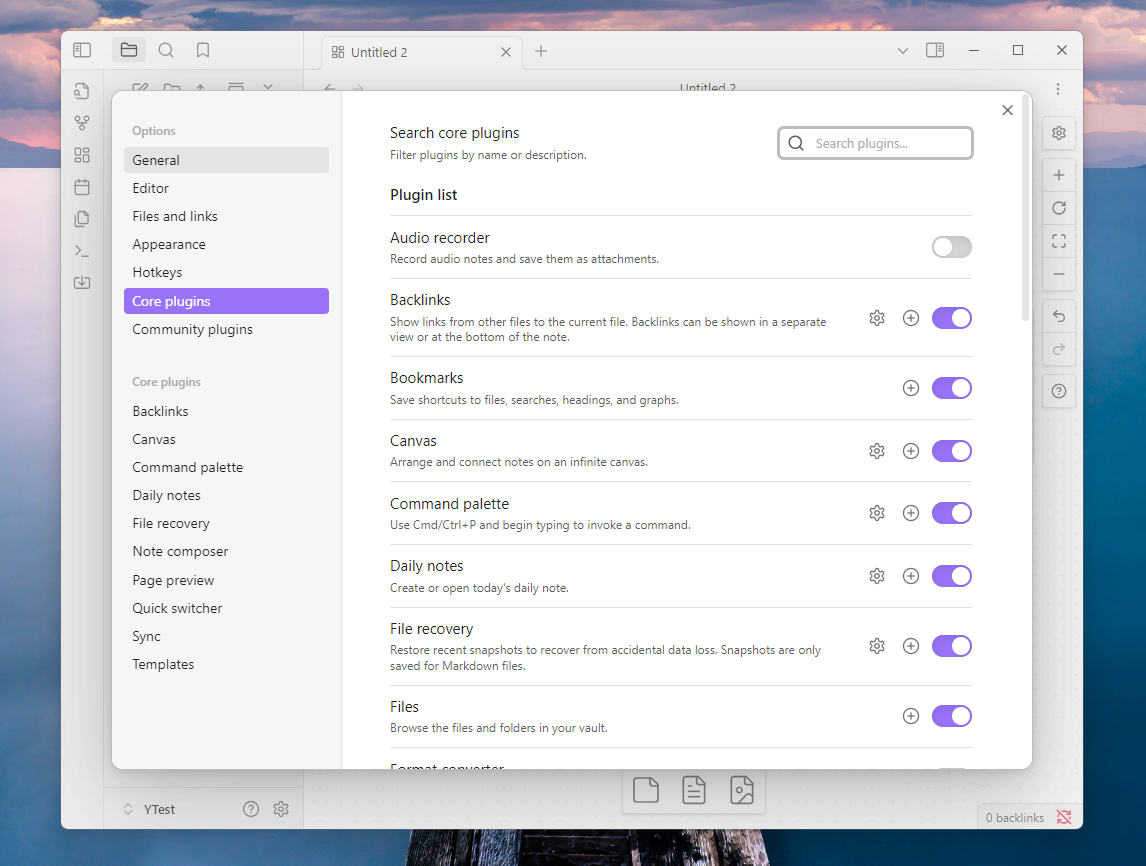
Task: Open Hotkeys settings section
Action: [227, 273]
